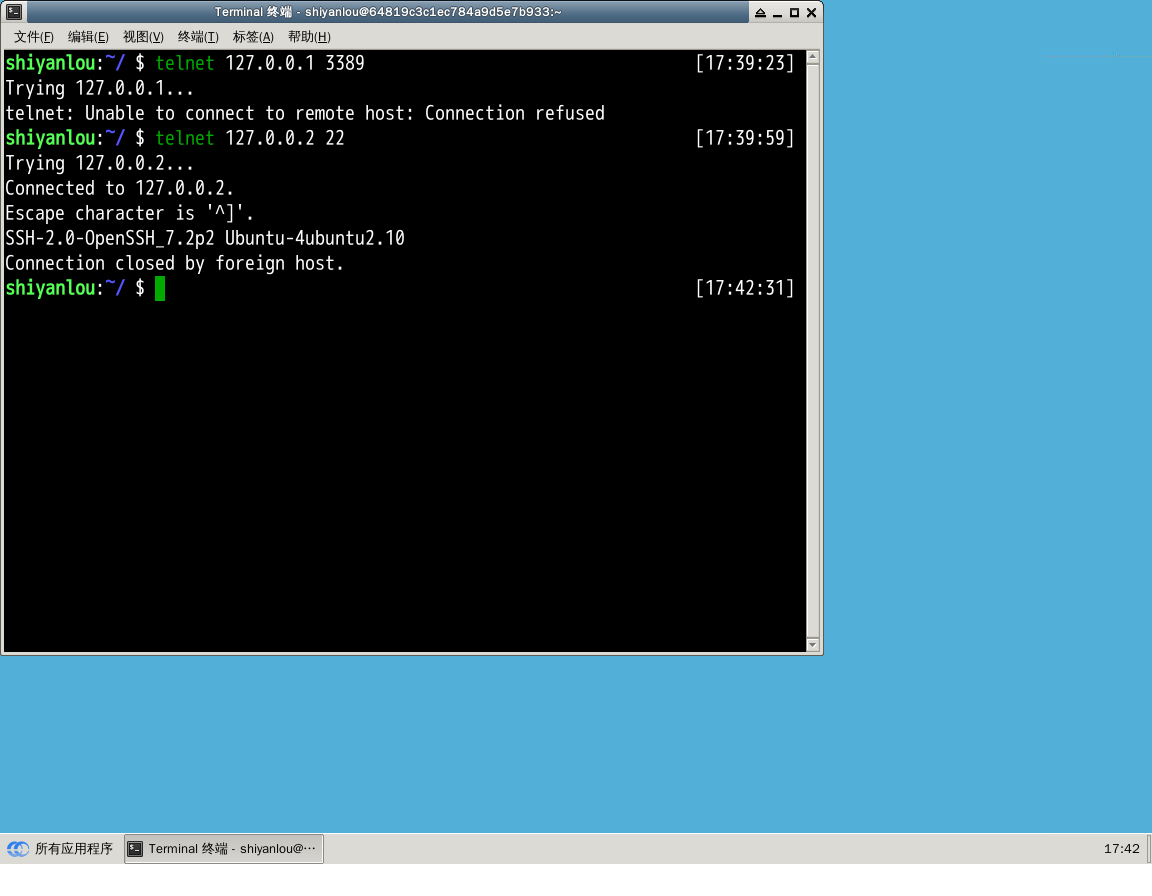The image size is (1152, 896).
Task: Click the applications menu logo icon
Action: [x=18, y=849]
